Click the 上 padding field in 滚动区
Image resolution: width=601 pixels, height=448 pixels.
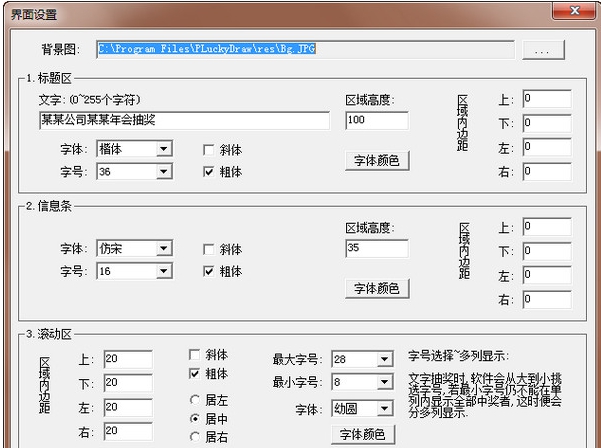[128, 359]
